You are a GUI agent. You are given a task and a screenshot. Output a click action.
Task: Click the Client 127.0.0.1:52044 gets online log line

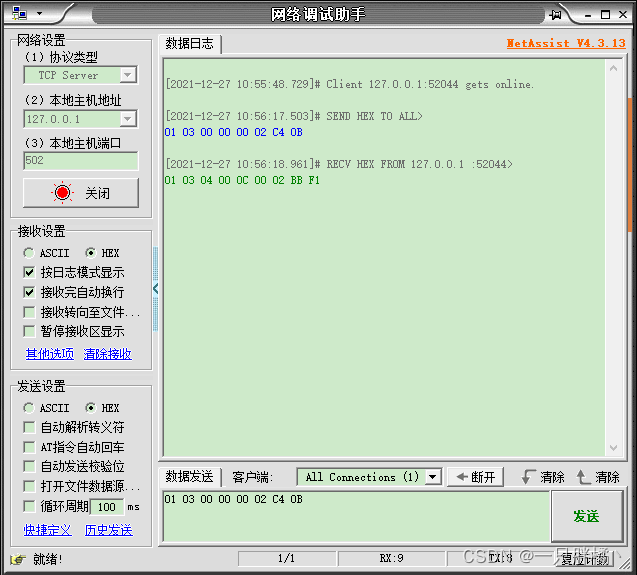[x=350, y=85]
